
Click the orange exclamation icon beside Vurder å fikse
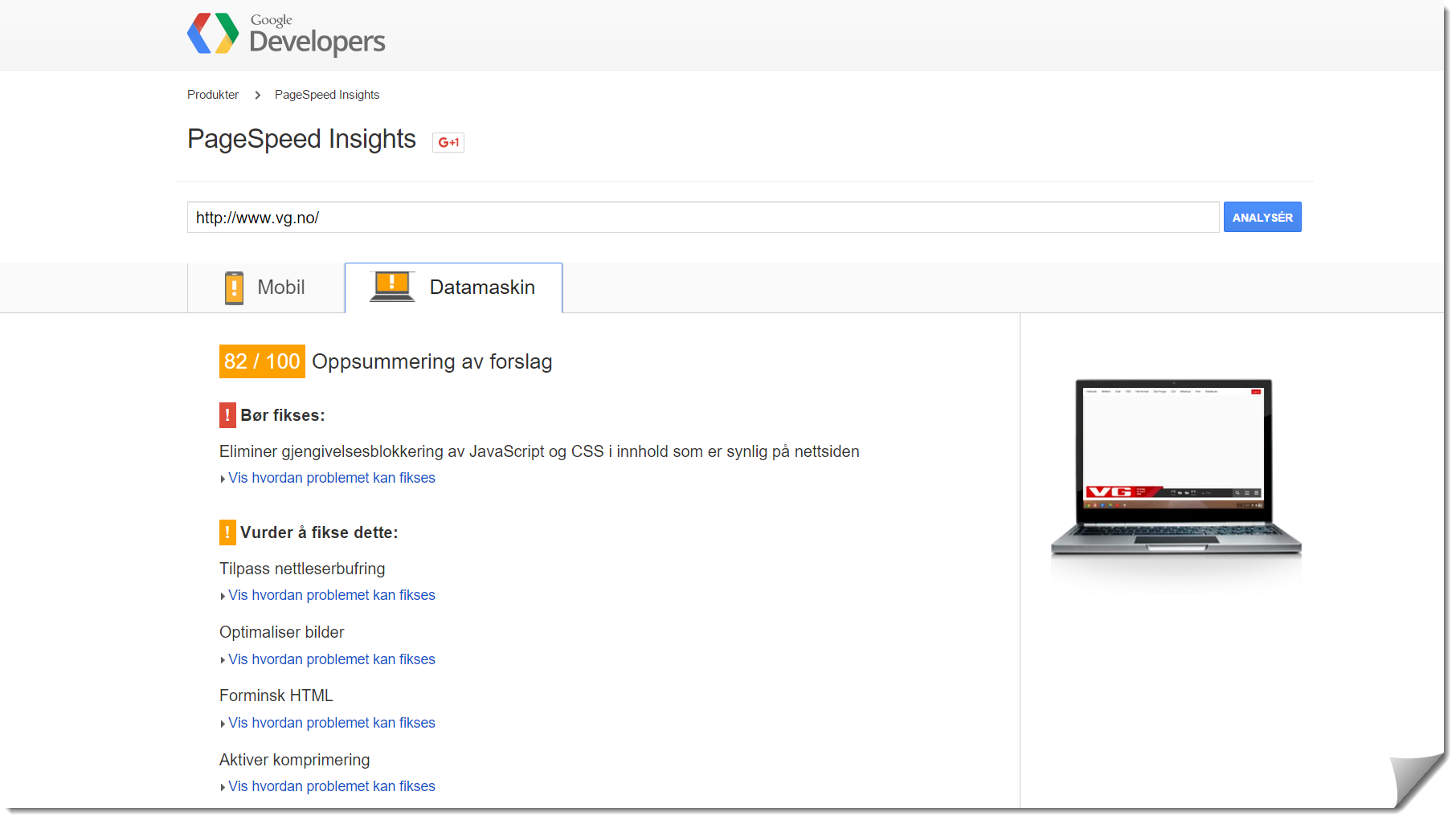227,532
